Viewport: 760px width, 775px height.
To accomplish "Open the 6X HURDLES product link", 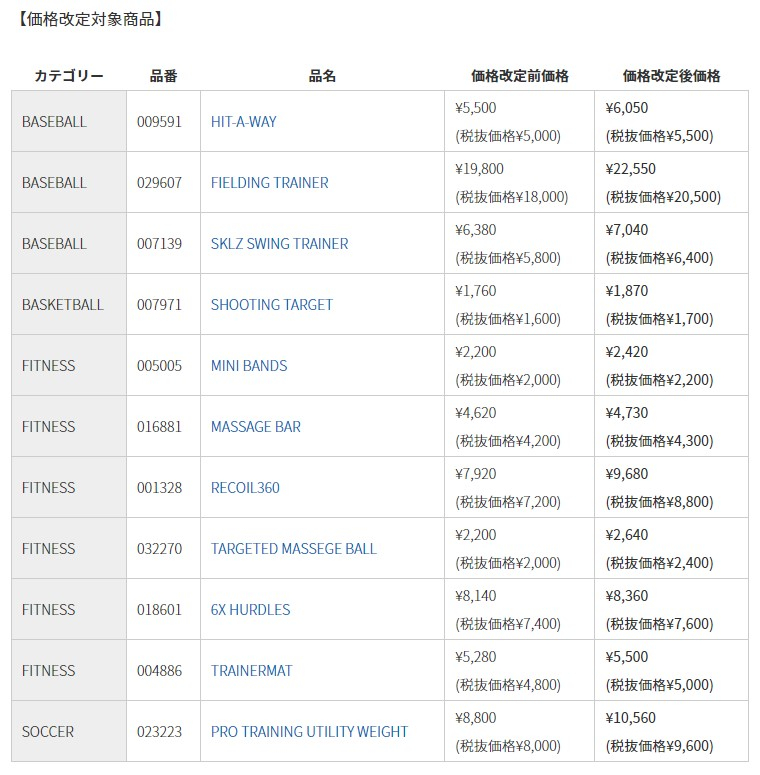I will pyautogui.click(x=251, y=609).
